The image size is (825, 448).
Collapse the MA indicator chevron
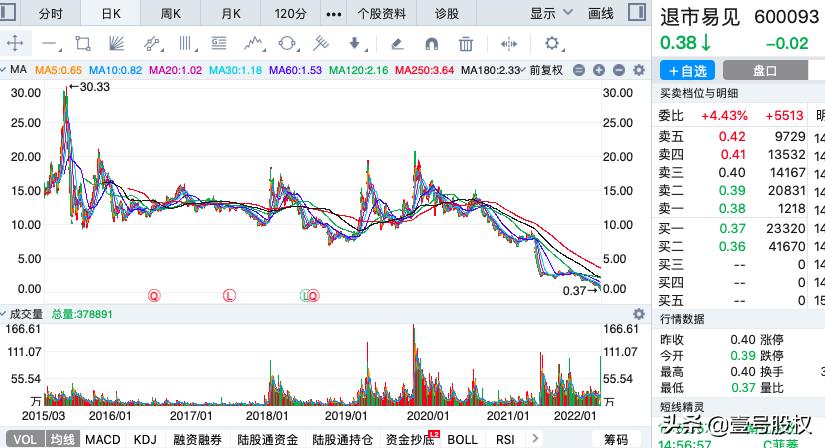click(3, 69)
